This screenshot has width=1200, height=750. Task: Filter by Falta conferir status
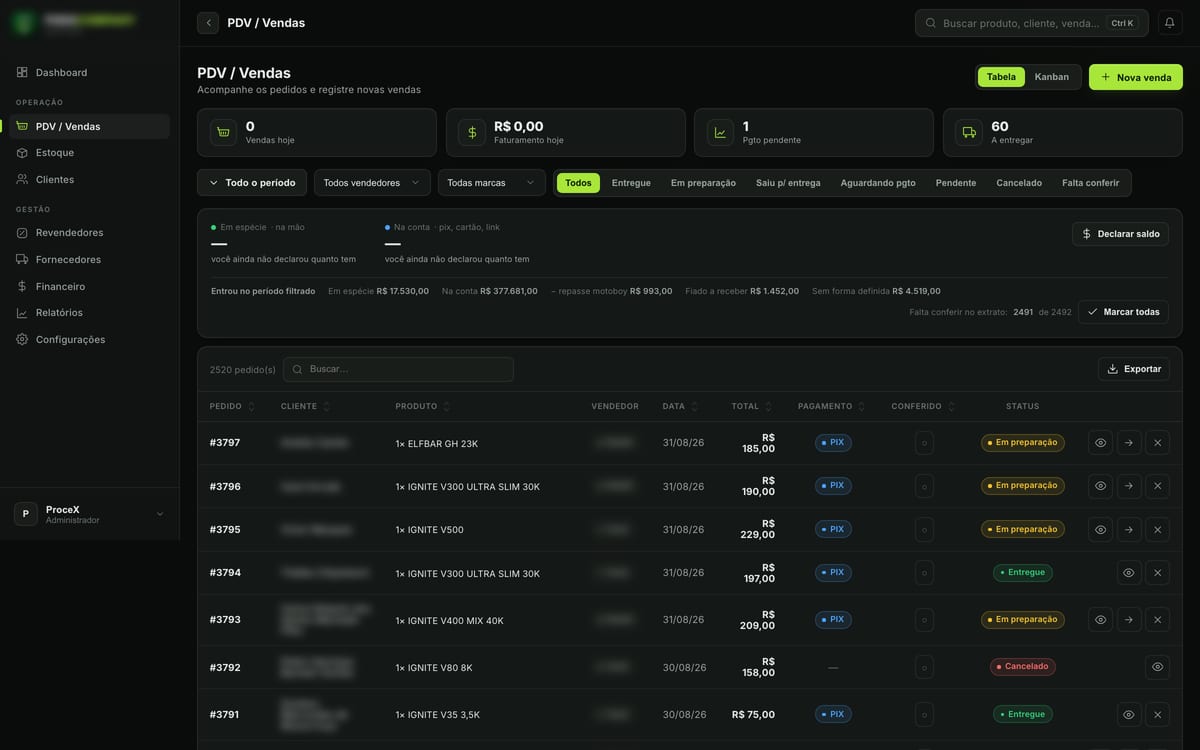coord(1090,183)
